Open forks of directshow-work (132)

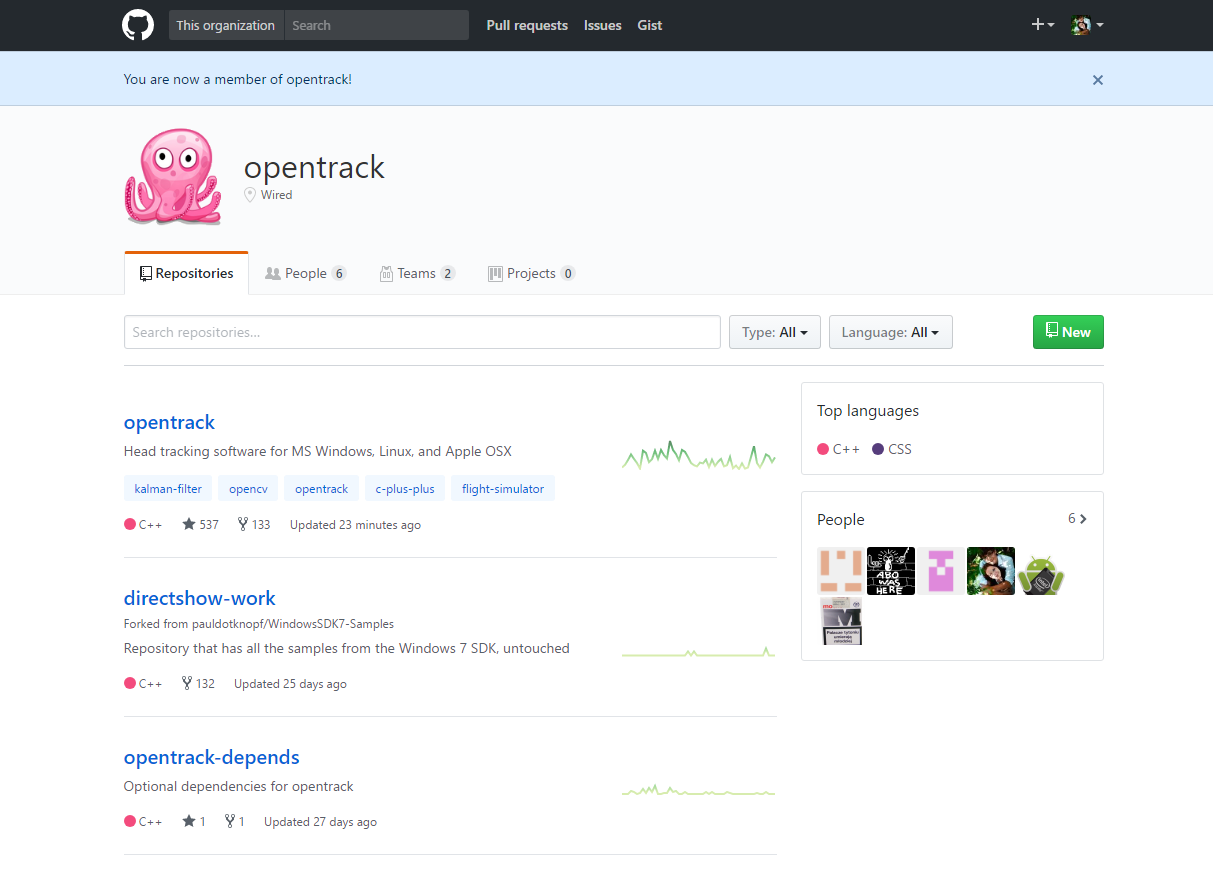pyautogui.click(x=198, y=684)
